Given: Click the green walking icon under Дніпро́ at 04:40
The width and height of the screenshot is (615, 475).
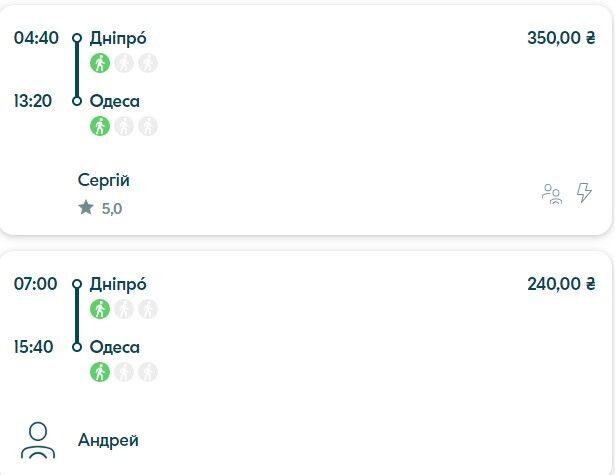Looking at the screenshot, I should (100, 63).
